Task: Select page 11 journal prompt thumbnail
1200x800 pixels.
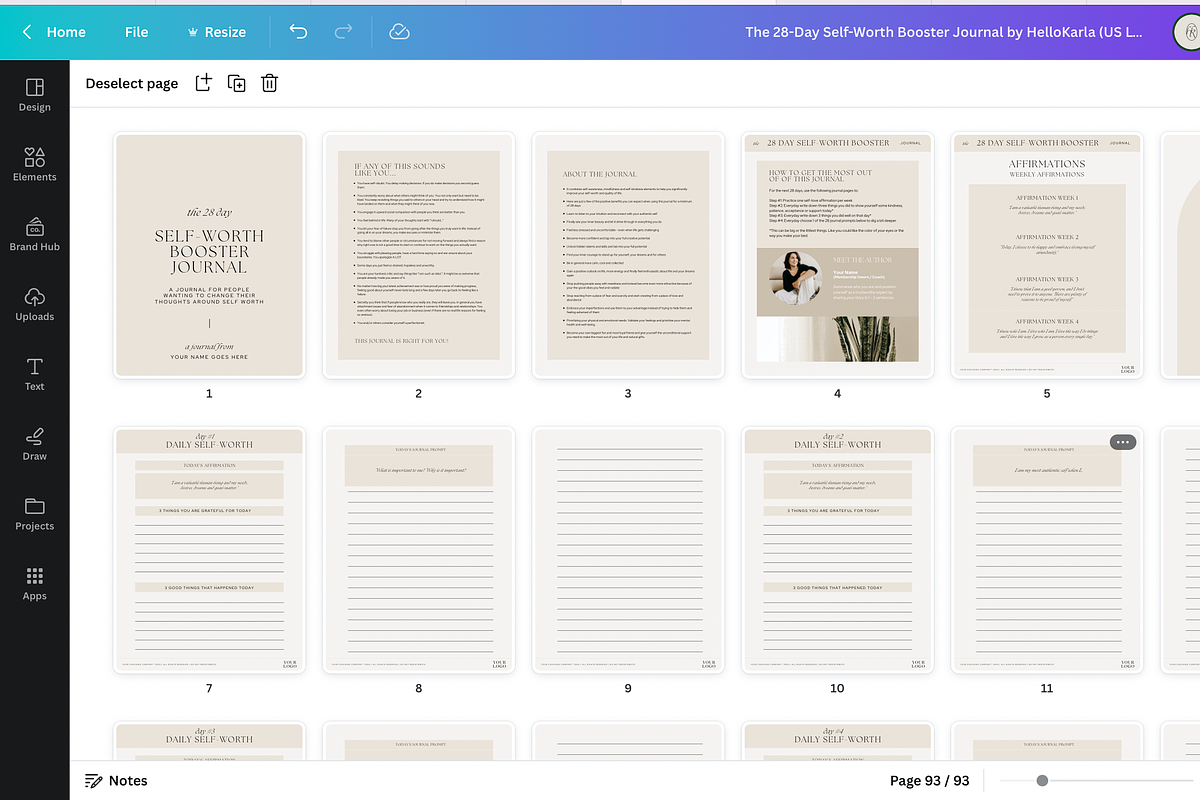Action: click(x=1047, y=550)
